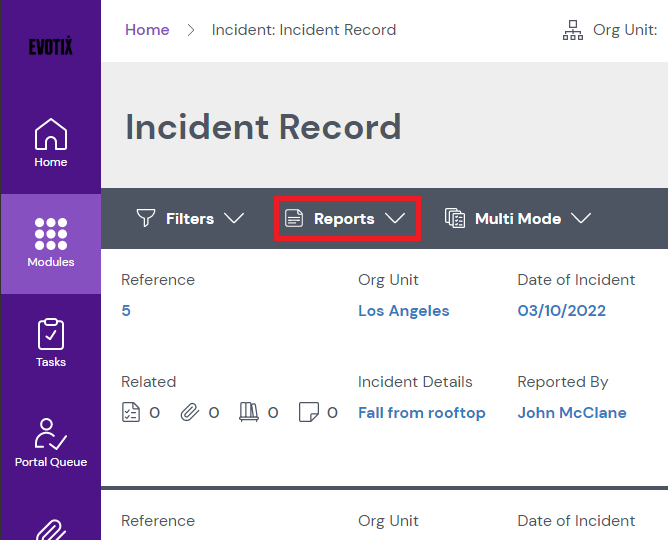Click the related tasks checklist icon
Screen dimensions: 668x540
click(131, 412)
